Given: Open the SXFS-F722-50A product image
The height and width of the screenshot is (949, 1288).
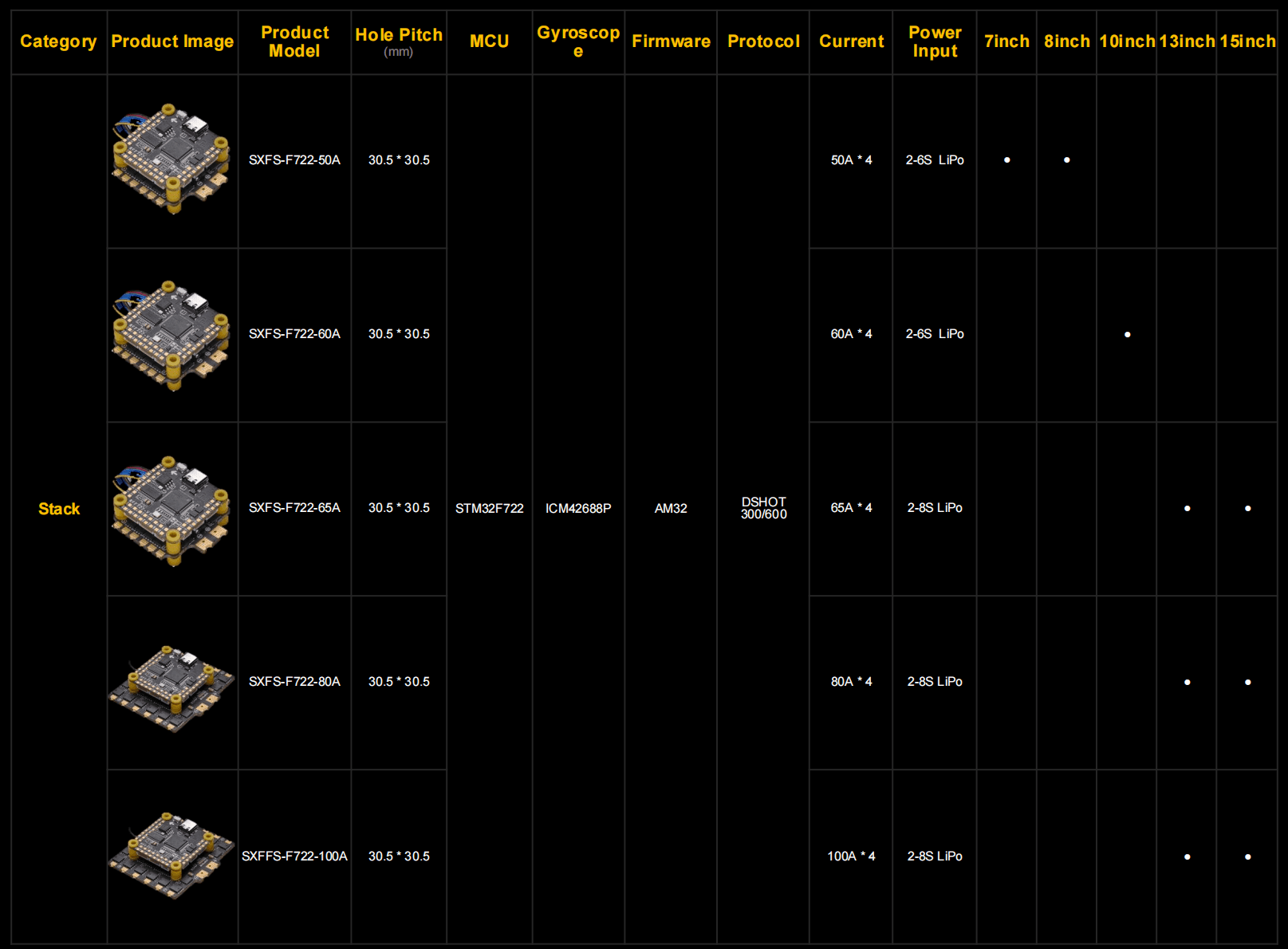Looking at the screenshot, I should point(172,159).
